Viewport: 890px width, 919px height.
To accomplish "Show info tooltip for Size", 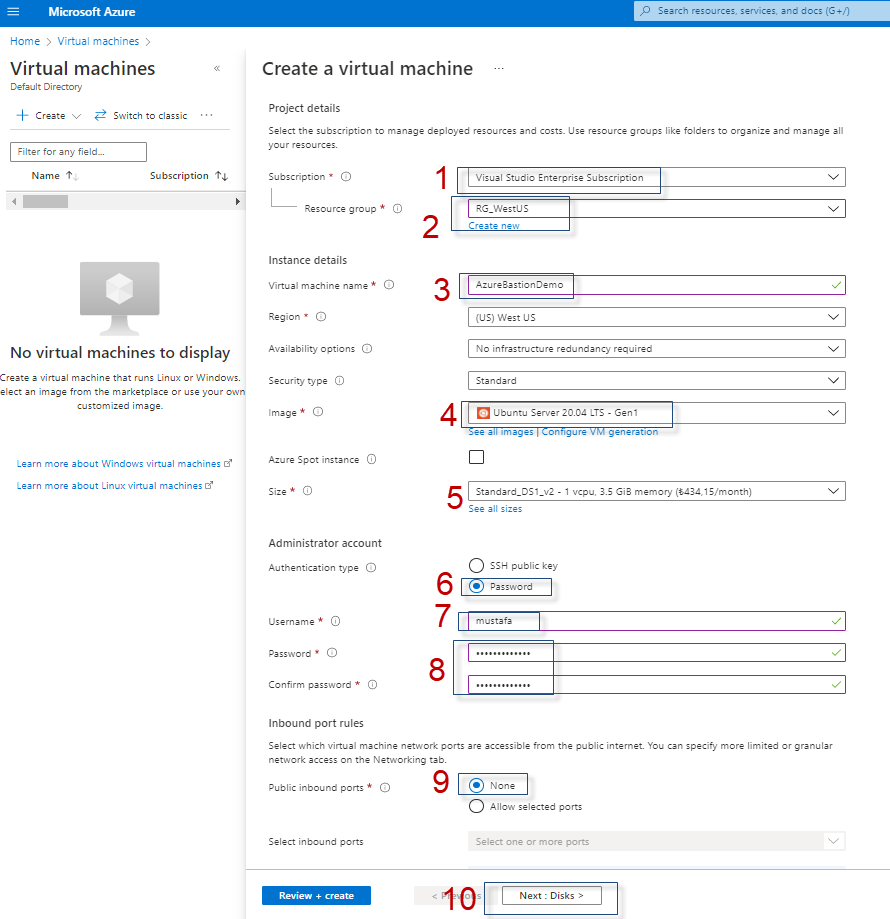I will coord(308,491).
